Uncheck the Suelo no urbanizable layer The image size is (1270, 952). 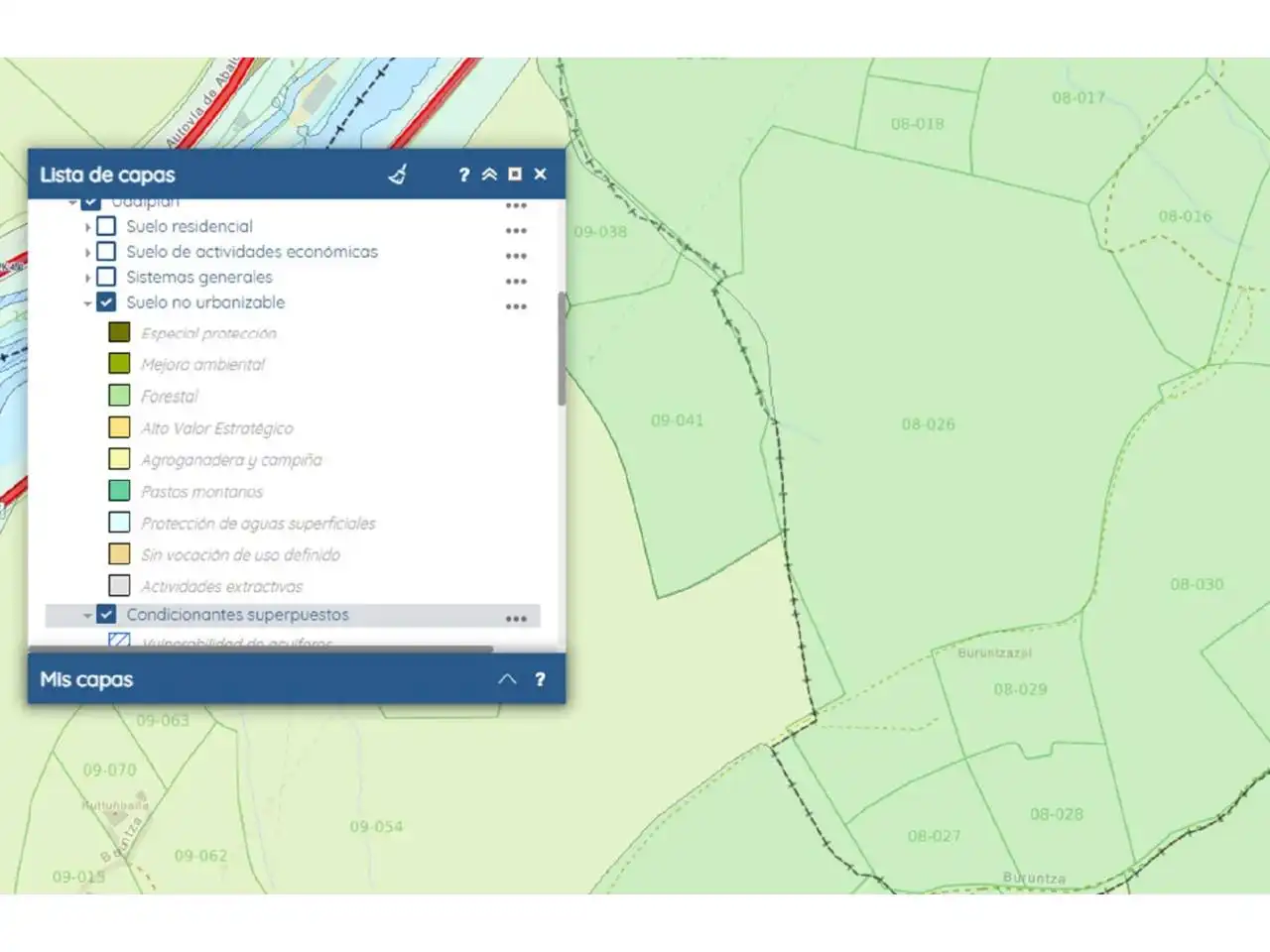106,302
